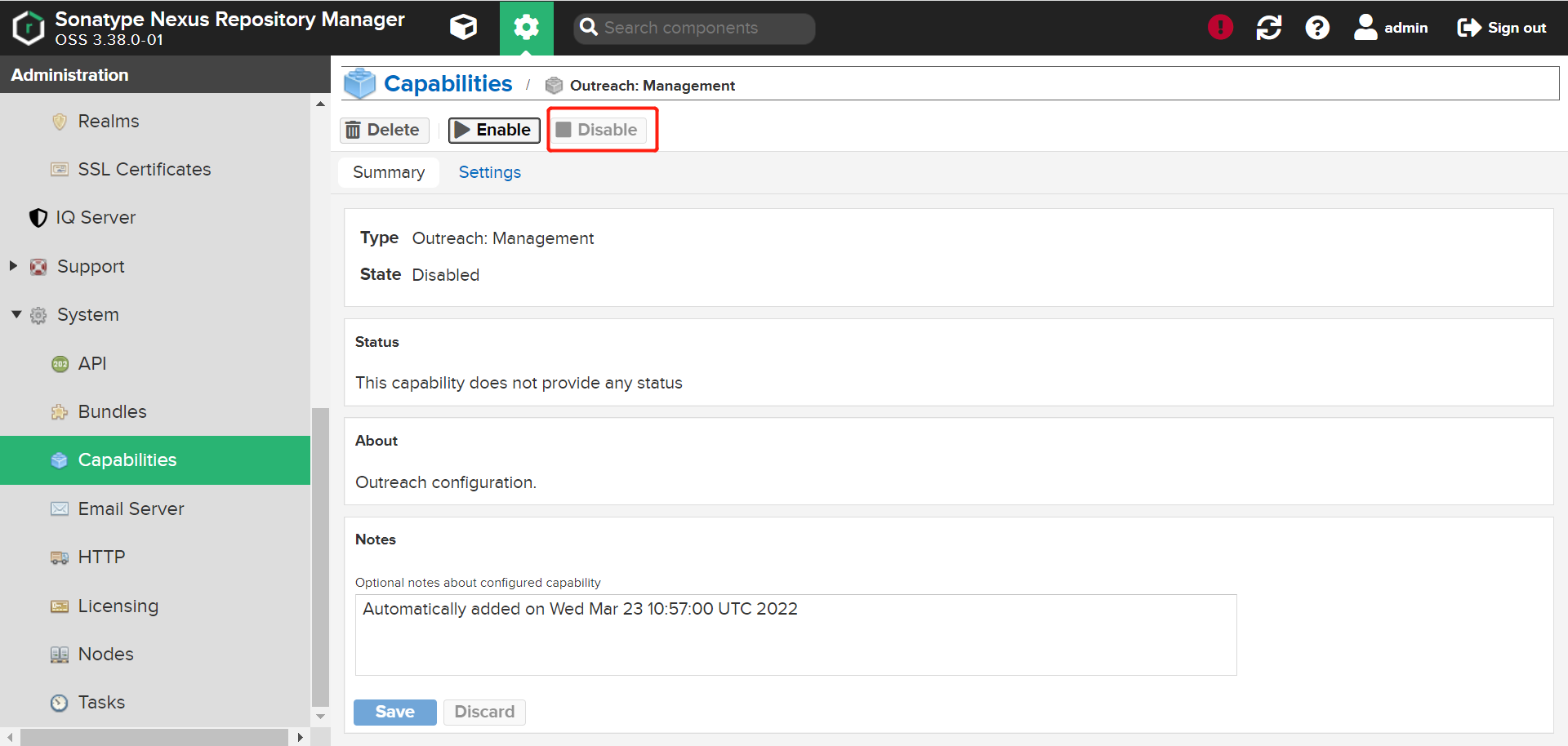Switch to the Summary tab
The width and height of the screenshot is (1568, 746).
coord(389,172)
